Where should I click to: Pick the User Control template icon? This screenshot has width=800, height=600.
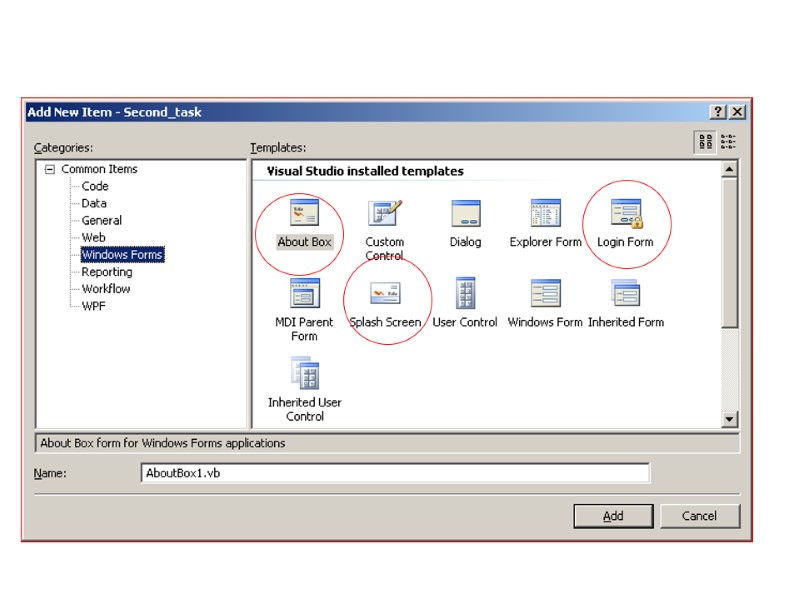(x=466, y=293)
